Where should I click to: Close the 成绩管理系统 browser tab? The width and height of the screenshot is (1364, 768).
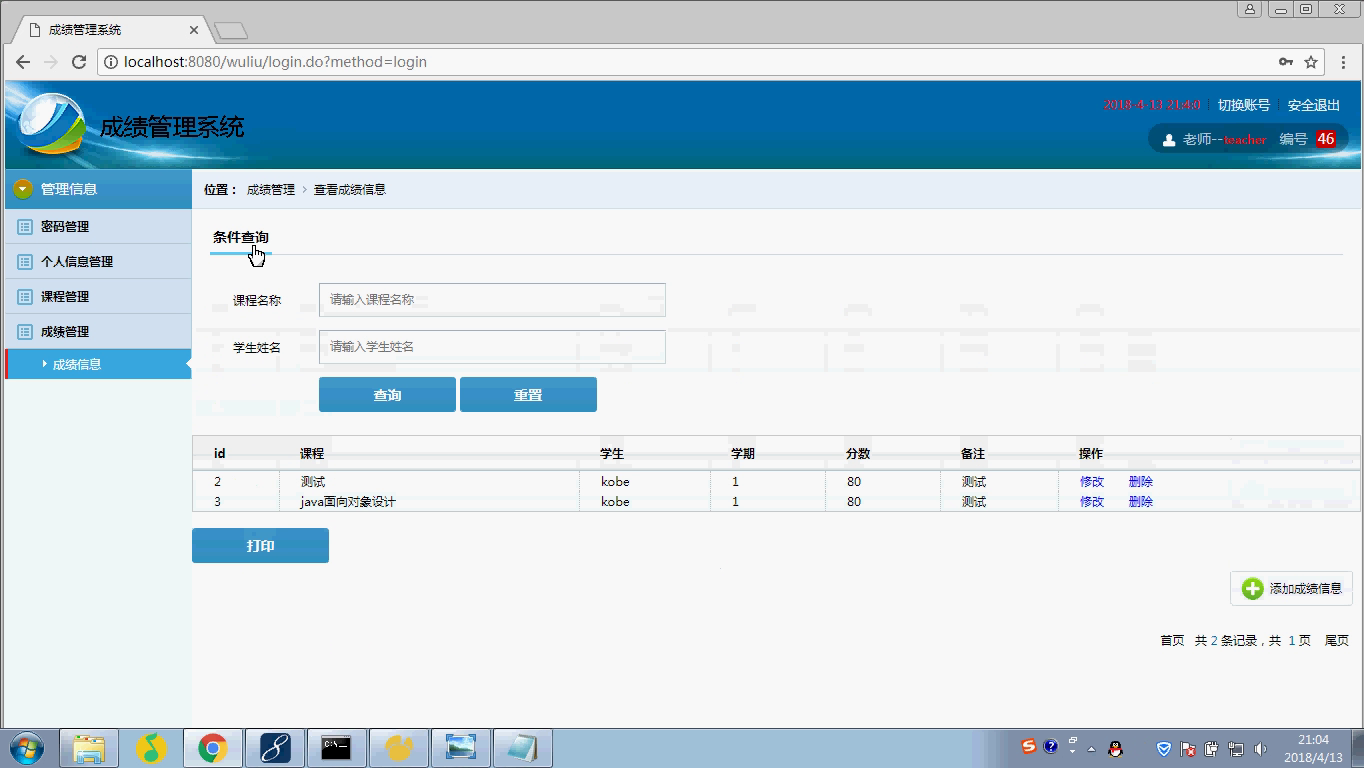(196, 30)
